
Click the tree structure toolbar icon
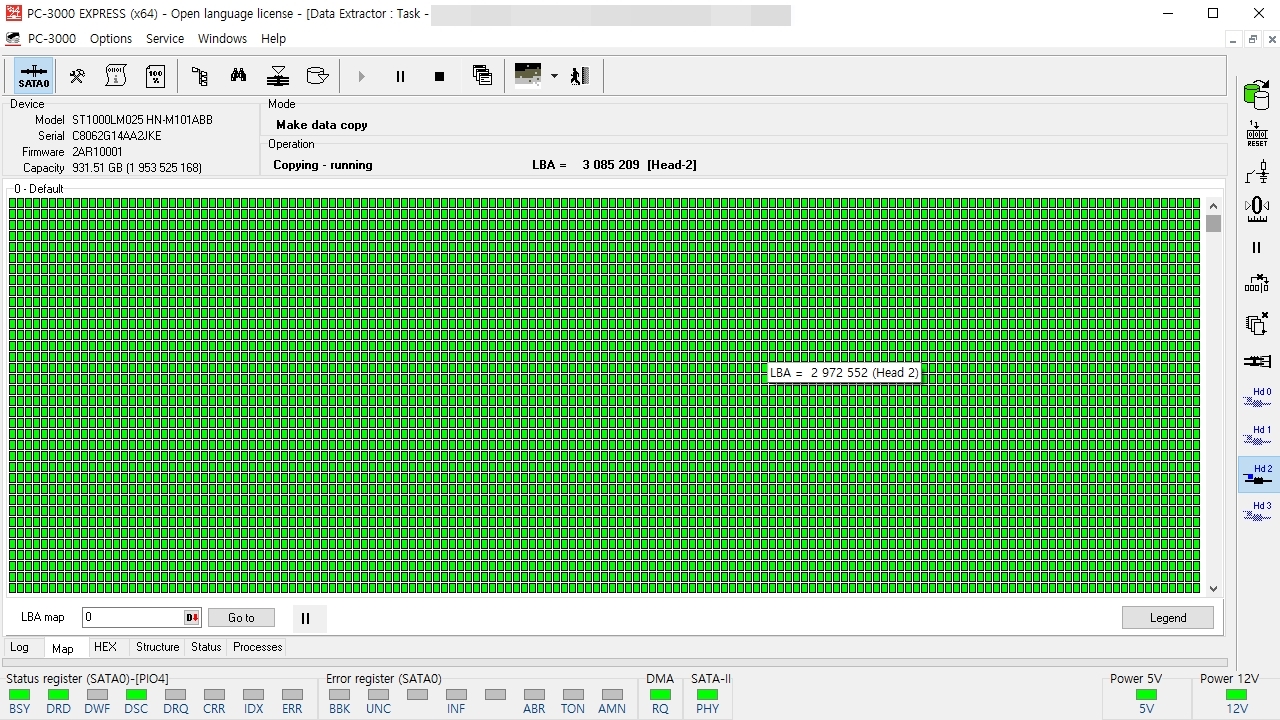(x=199, y=76)
